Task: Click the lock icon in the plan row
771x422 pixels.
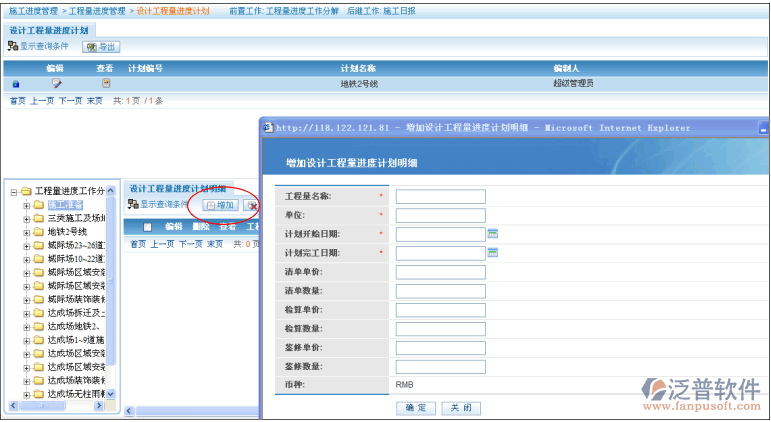Action: 15,84
